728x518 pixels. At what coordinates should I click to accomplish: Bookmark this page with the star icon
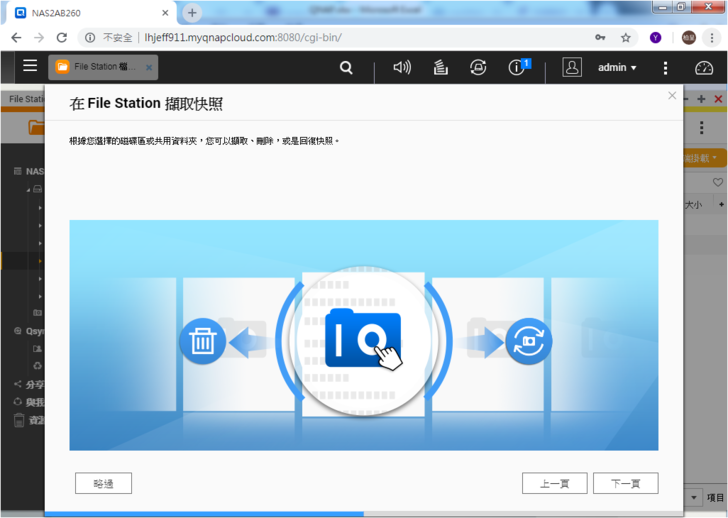click(x=626, y=37)
